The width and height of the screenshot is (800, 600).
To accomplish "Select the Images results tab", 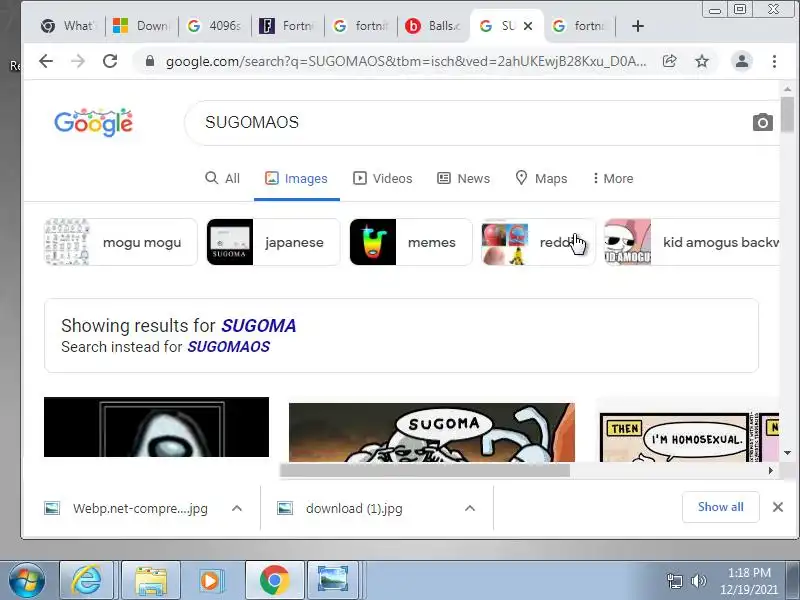I will (296, 178).
